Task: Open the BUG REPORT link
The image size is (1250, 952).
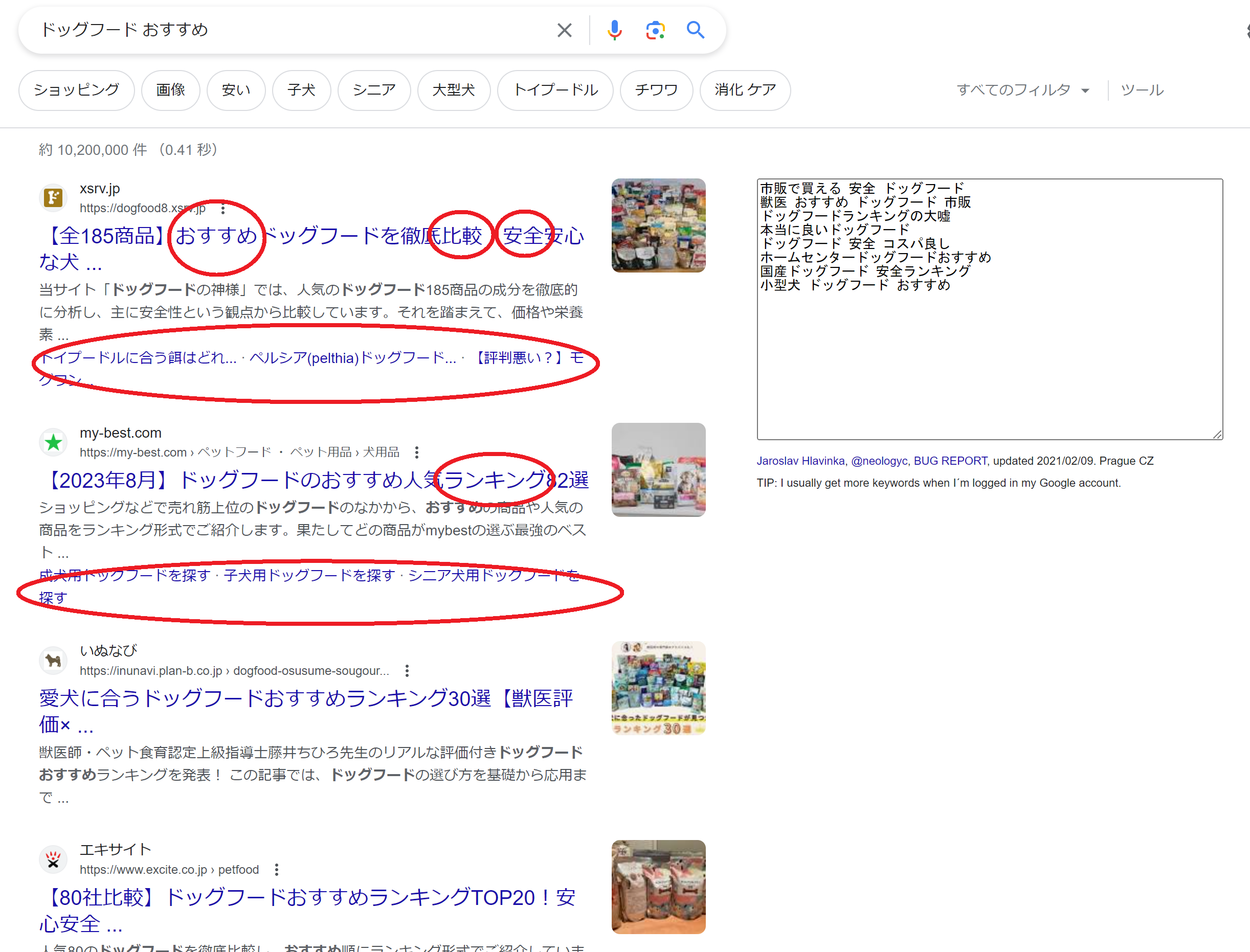Action: pyautogui.click(x=950, y=461)
